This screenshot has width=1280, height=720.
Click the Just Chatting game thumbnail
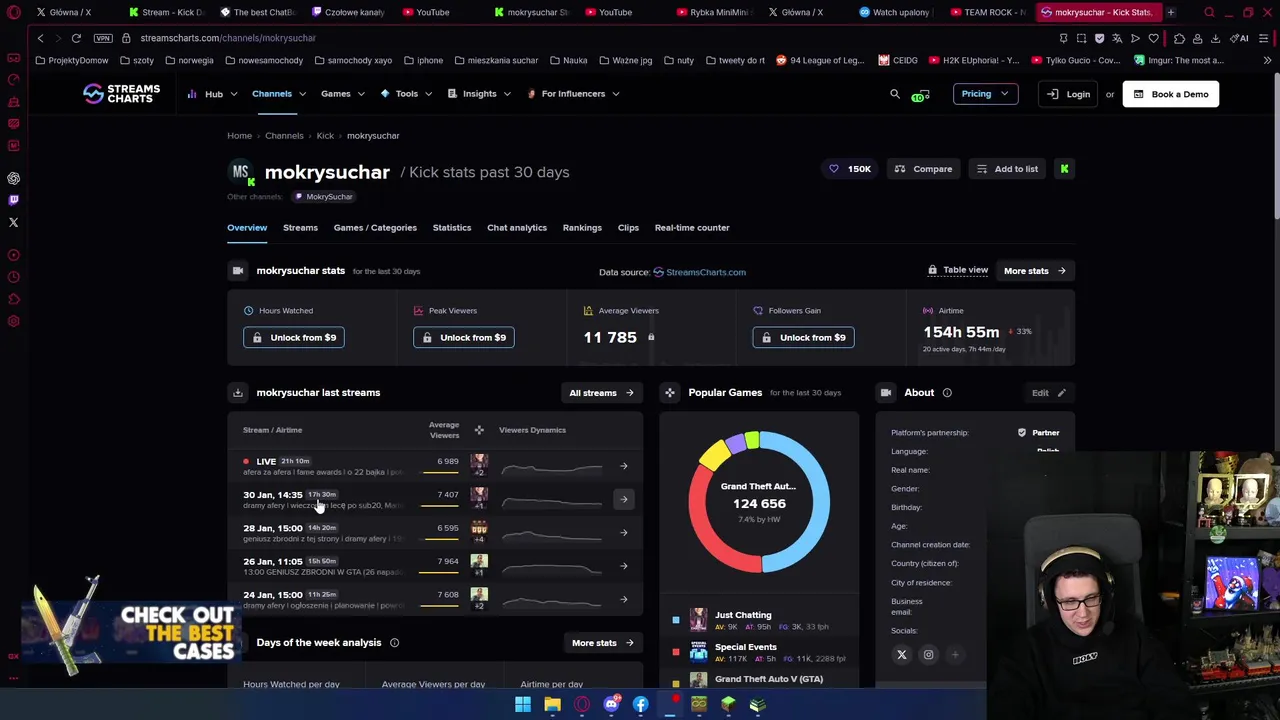tap(698, 619)
